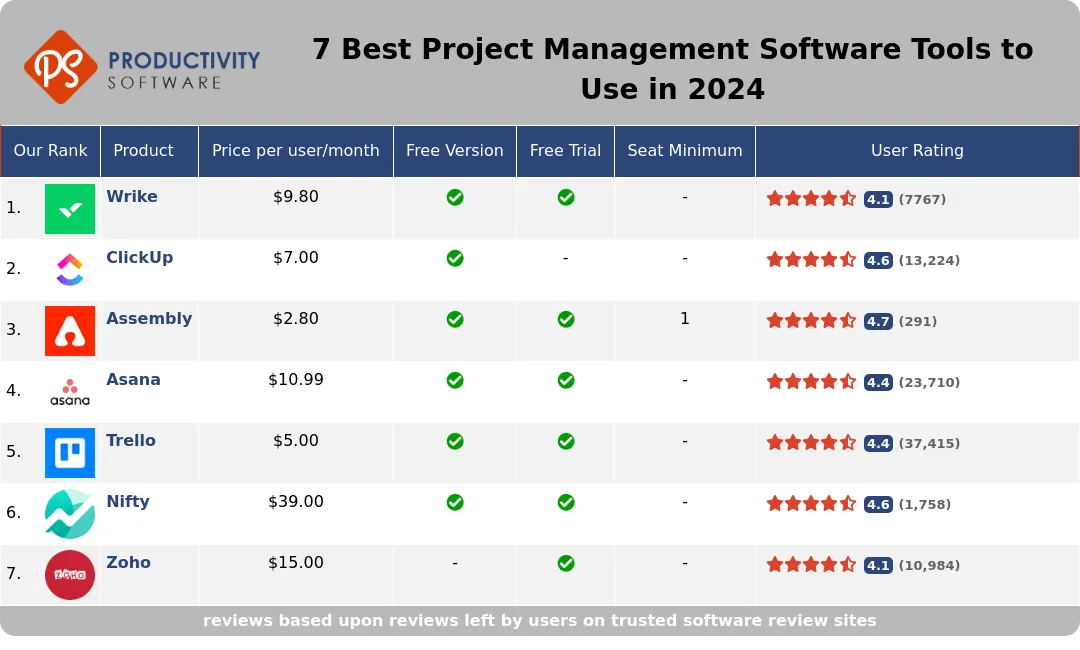Click the 4.7 rating badge
Screen dimensions: 1080x650
[x=878, y=322]
